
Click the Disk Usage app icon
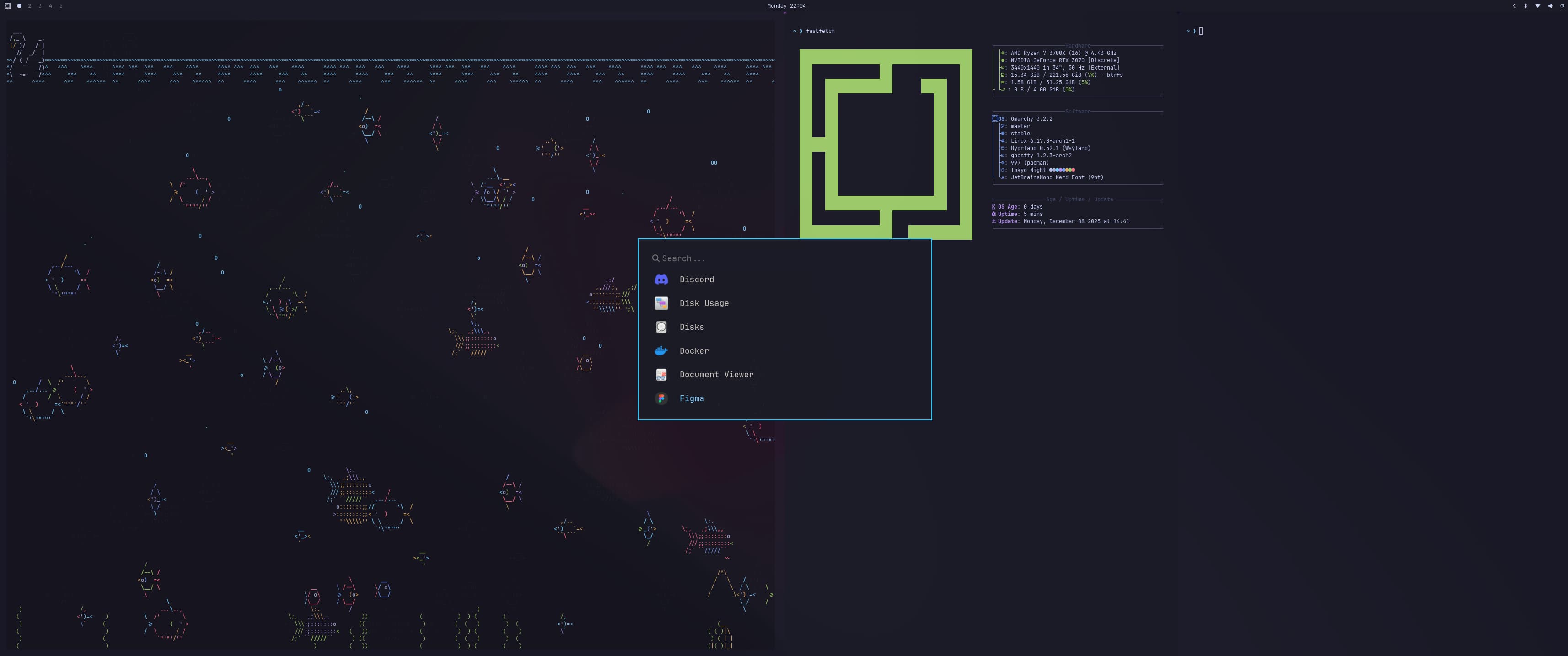pyautogui.click(x=661, y=303)
